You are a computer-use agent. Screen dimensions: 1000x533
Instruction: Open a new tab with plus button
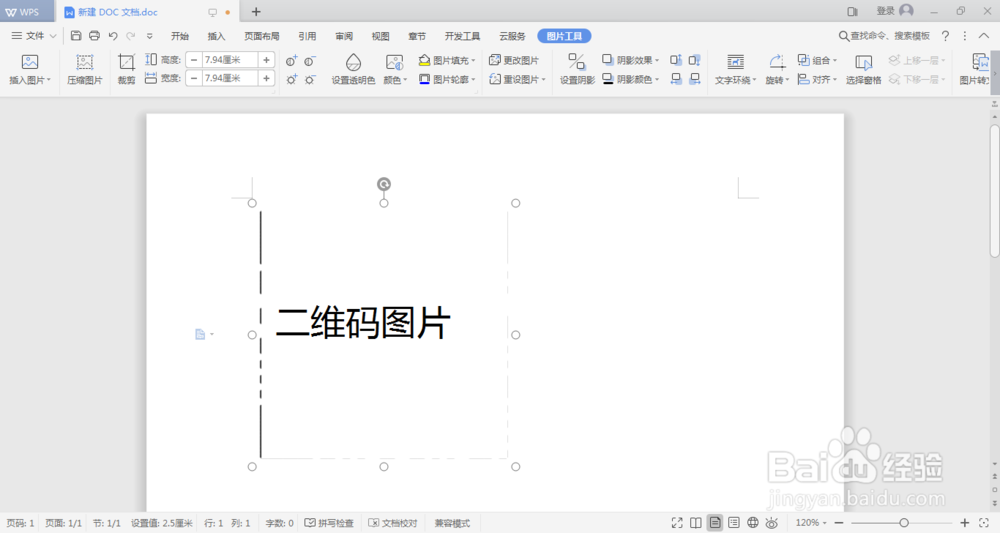point(256,11)
